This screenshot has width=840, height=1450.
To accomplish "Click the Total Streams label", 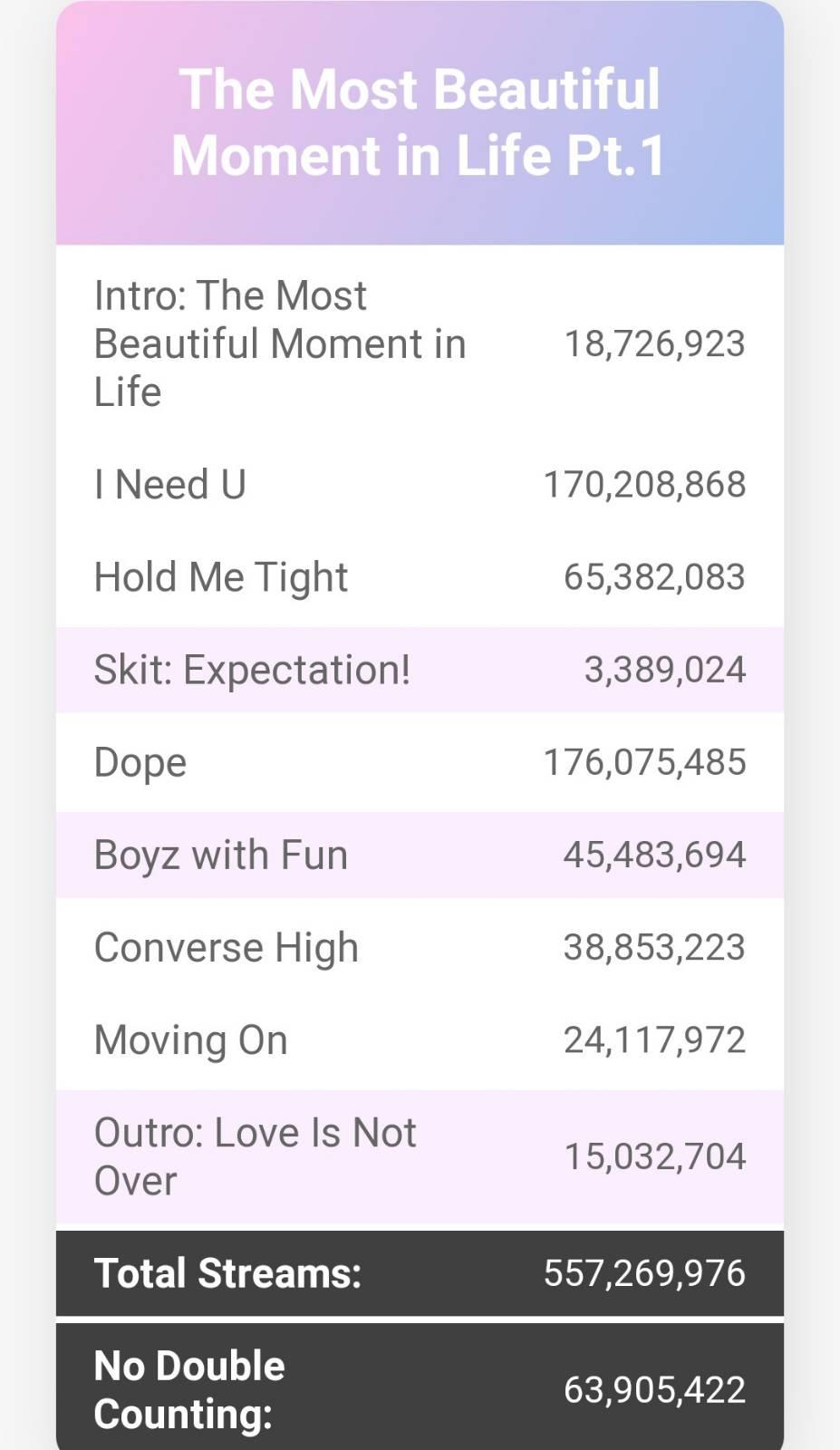I will tap(227, 1273).
